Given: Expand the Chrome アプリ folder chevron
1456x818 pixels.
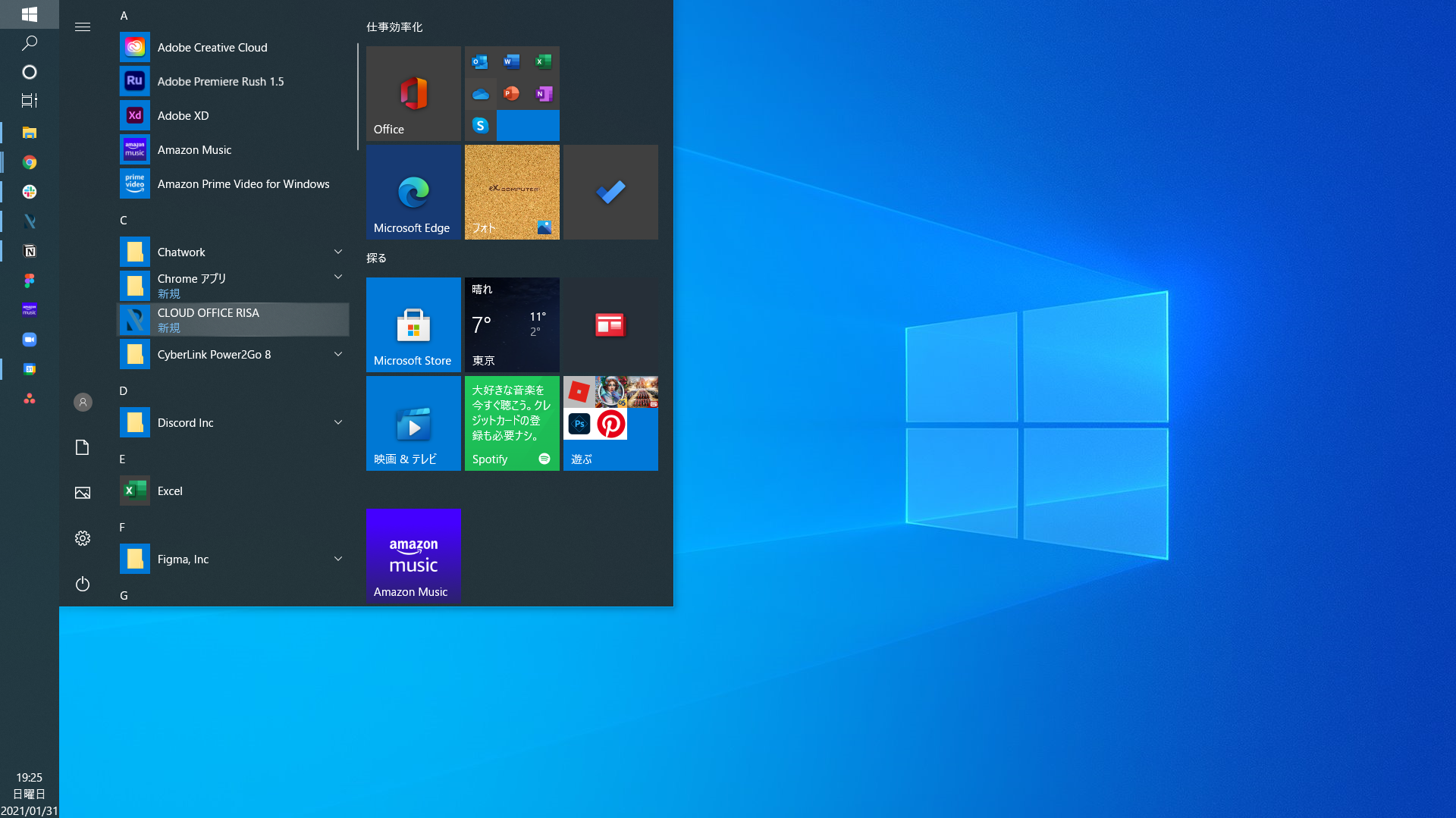Looking at the screenshot, I should pyautogui.click(x=338, y=277).
